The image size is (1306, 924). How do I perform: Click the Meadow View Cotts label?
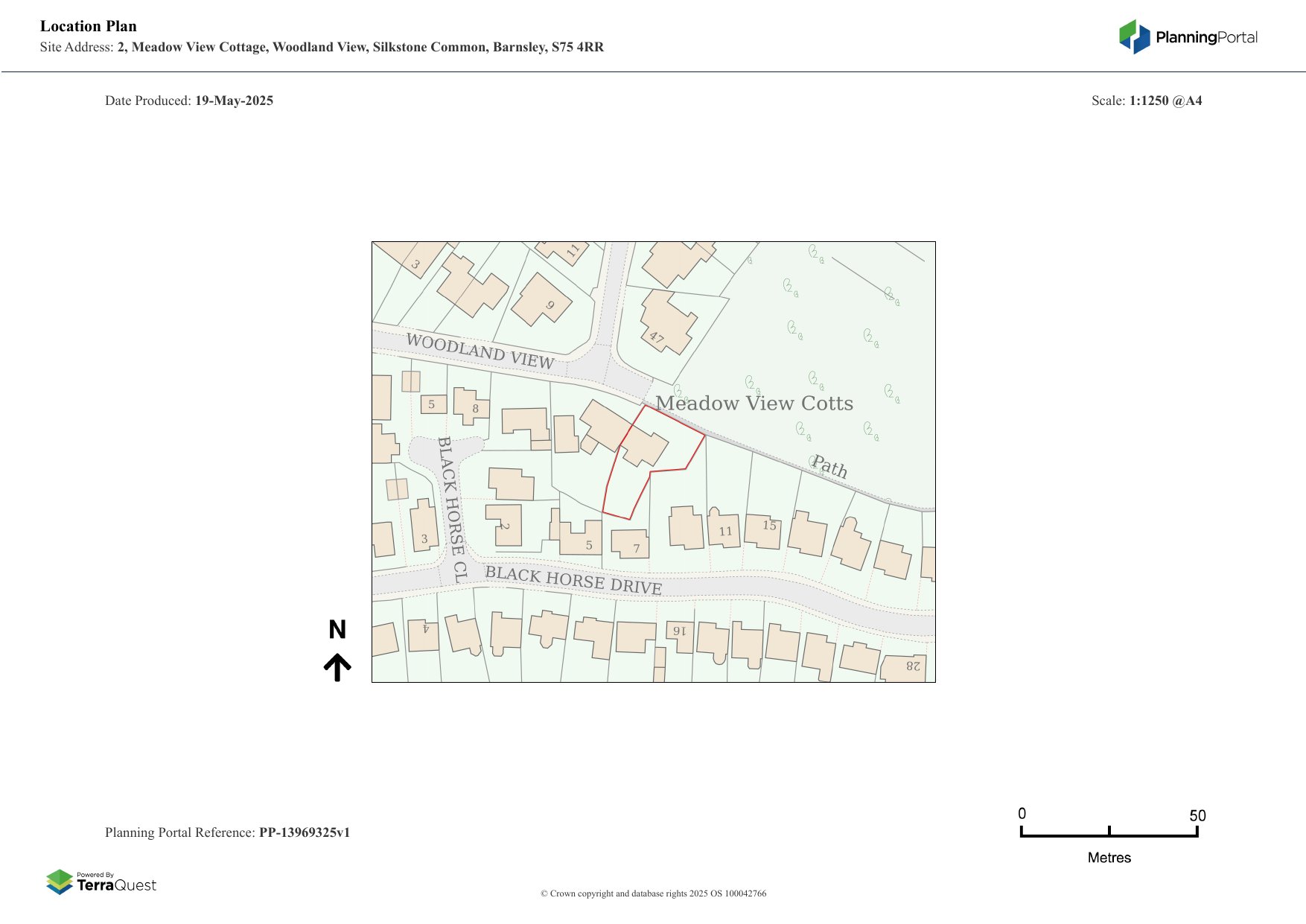coord(754,404)
